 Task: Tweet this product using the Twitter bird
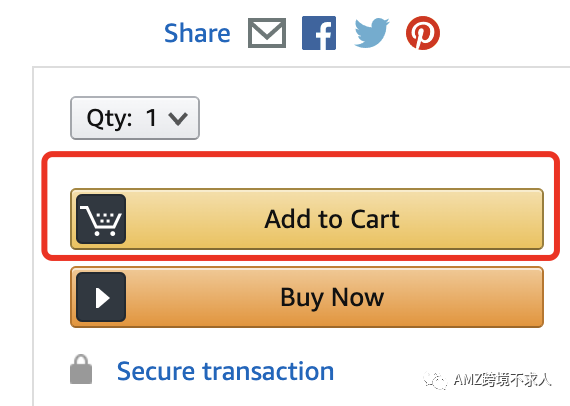372,33
